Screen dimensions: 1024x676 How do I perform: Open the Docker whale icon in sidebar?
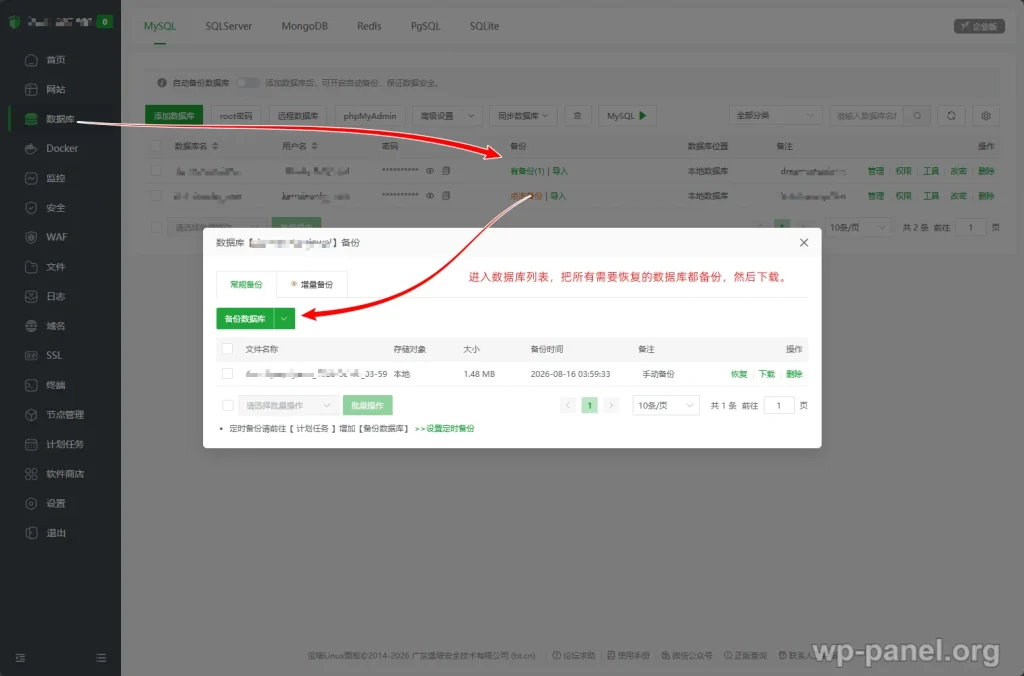point(31,148)
